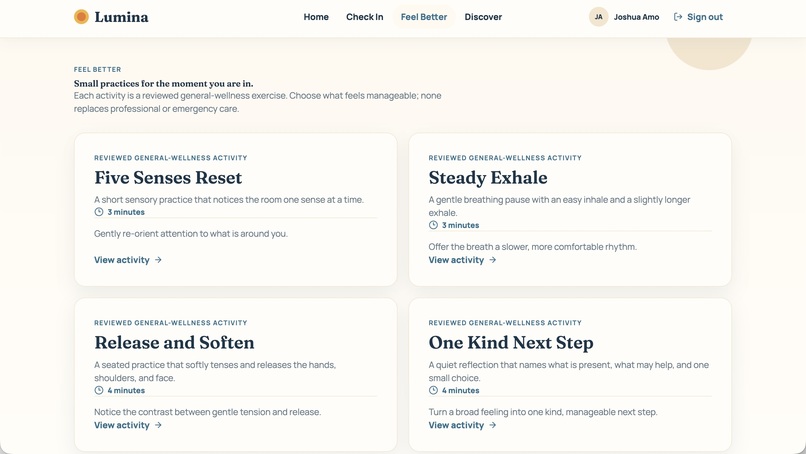Click the Lumina sun logo icon

pos(81,17)
